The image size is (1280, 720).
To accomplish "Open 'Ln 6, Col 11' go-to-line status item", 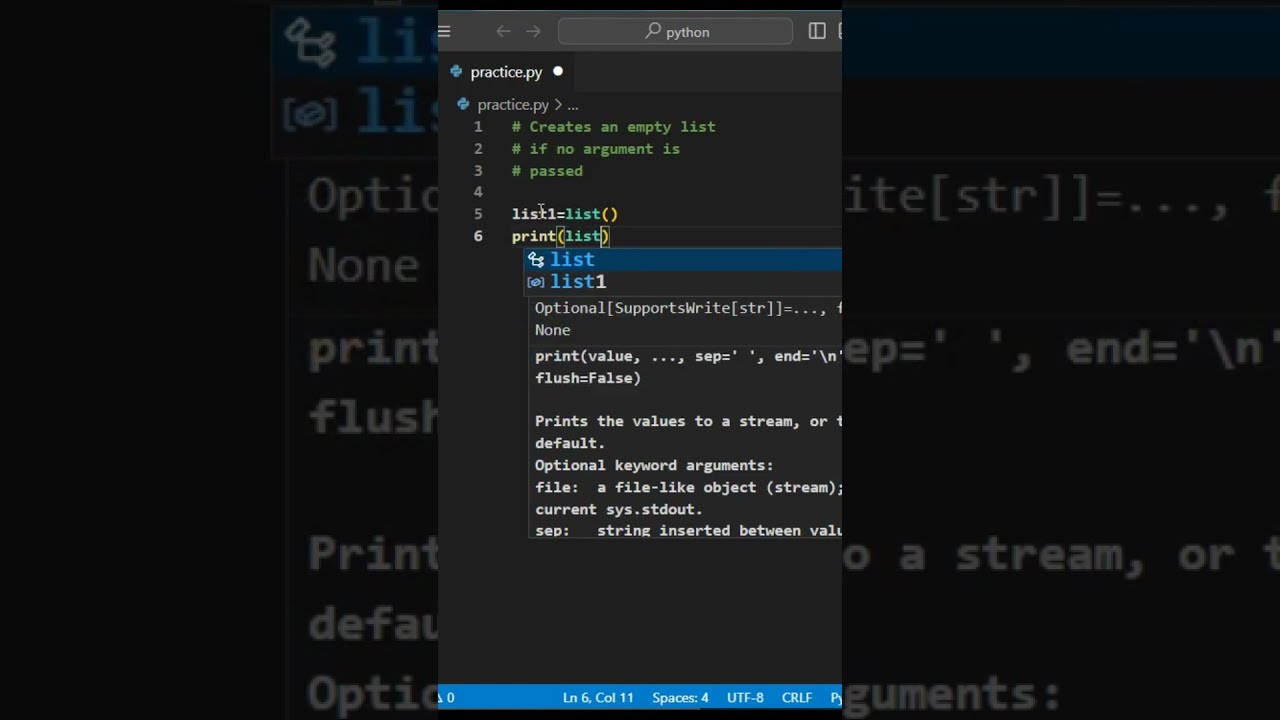I will click(598, 698).
